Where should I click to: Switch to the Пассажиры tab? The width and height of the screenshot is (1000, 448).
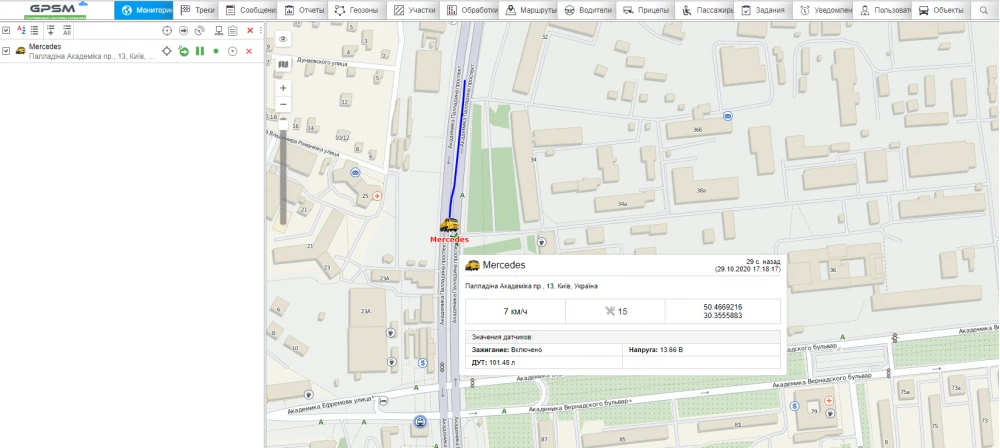click(703, 10)
